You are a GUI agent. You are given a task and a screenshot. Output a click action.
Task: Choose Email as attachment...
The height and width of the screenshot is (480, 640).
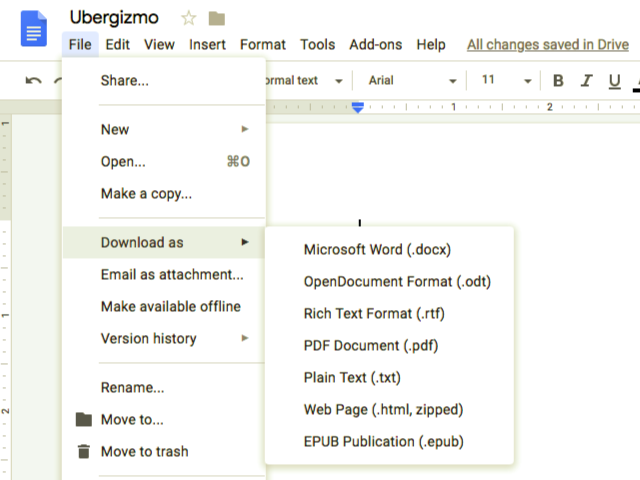(x=164, y=274)
